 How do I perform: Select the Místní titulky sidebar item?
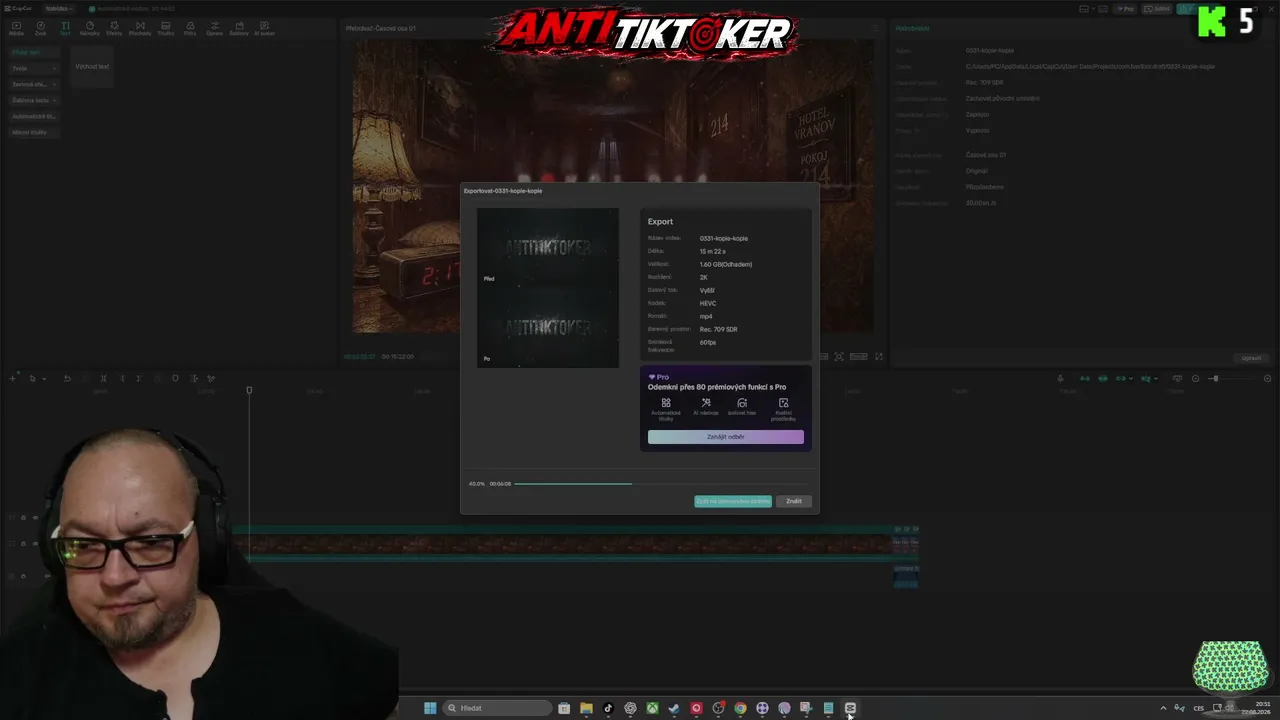coord(34,132)
